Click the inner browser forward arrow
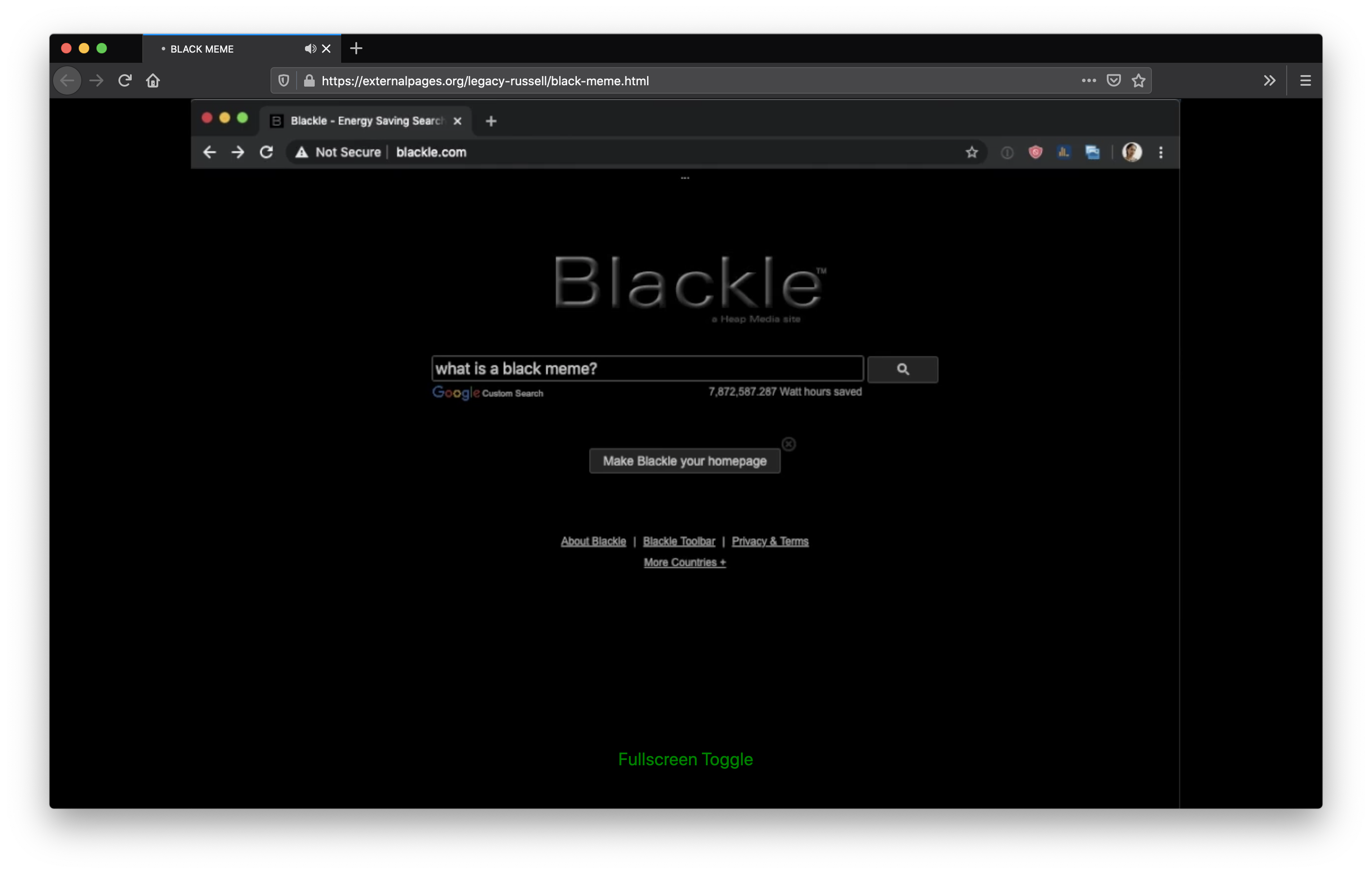 [238, 152]
